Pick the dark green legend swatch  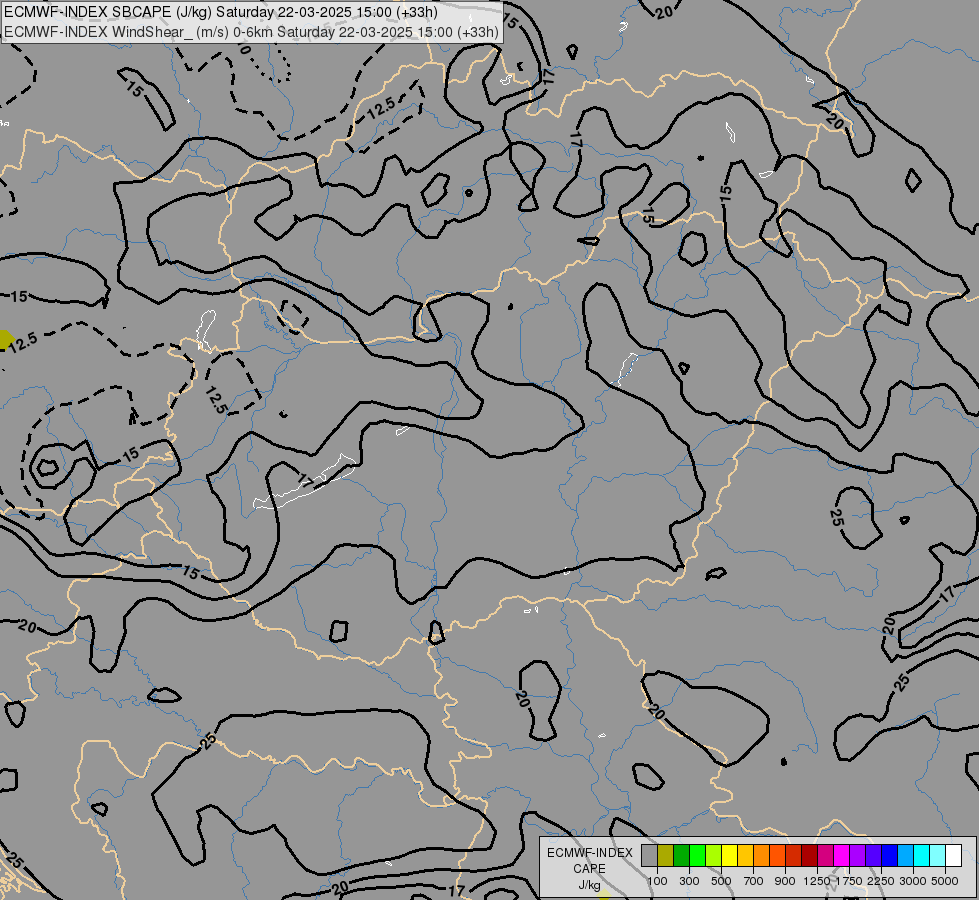[x=681, y=855]
